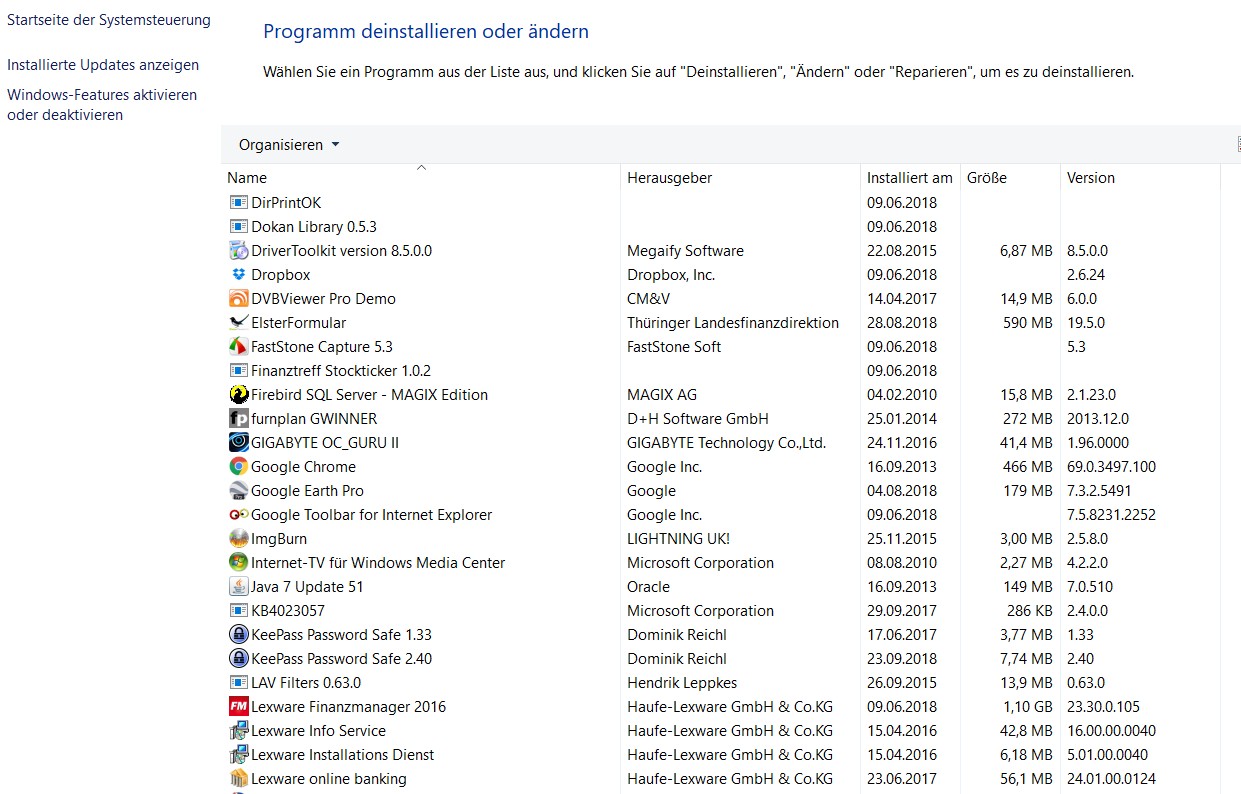The width and height of the screenshot is (1241, 794).
Task: Select the Firebird SQL Server icon
Action: point(238,395)
